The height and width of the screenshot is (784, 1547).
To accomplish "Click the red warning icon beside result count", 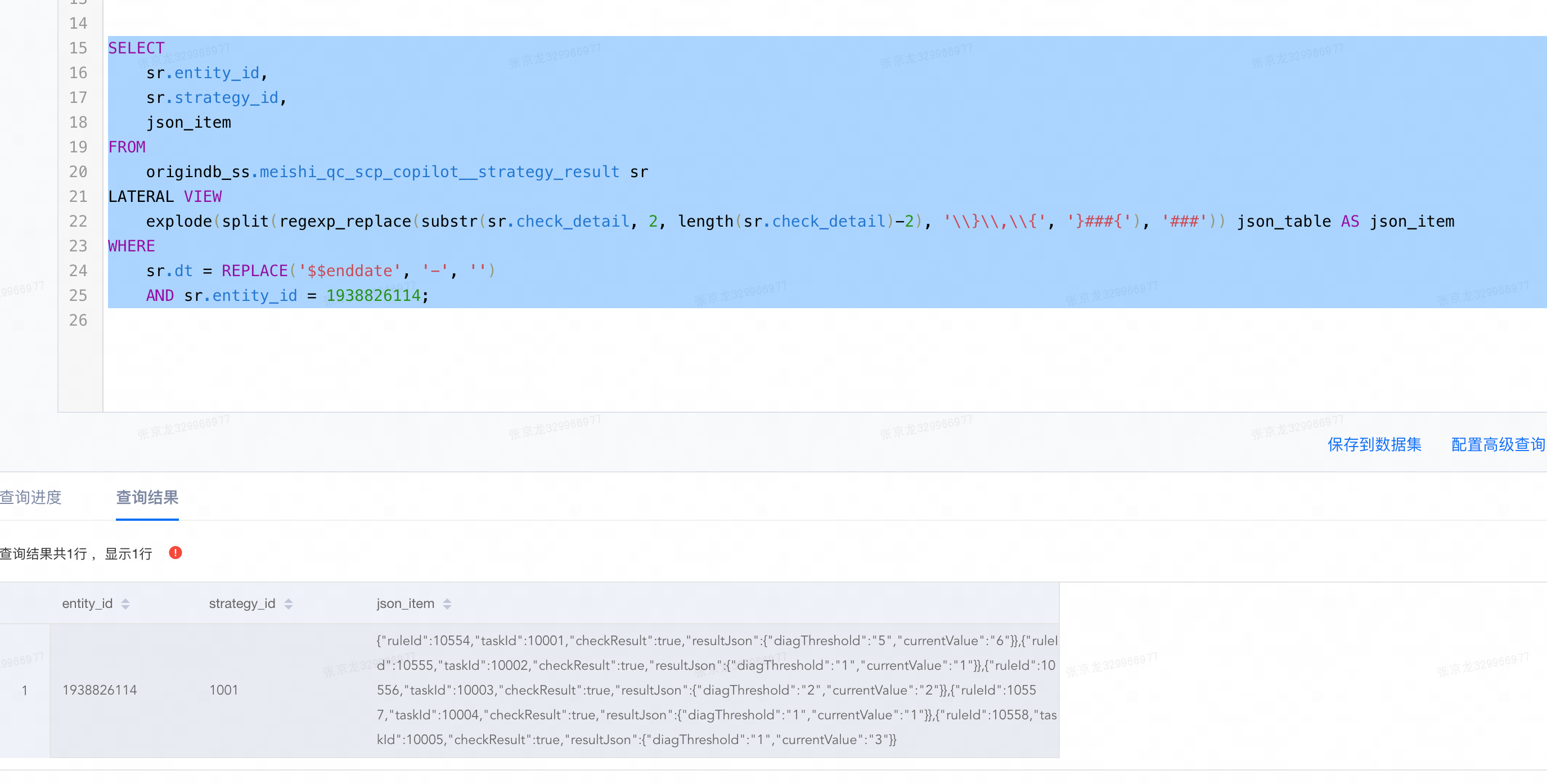I will click(176, 552).
